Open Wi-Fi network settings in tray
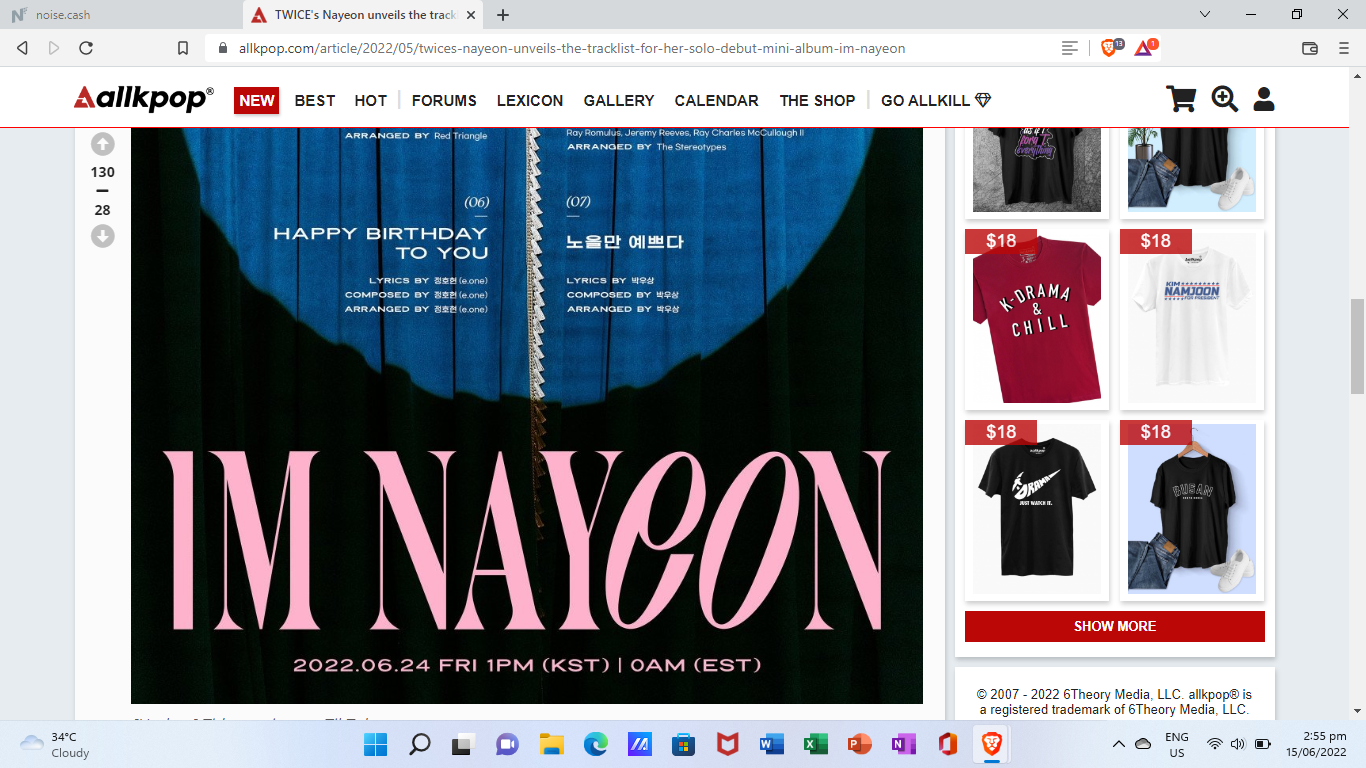The width and height of the screenshot is (1366, 768). point(1215,744)
